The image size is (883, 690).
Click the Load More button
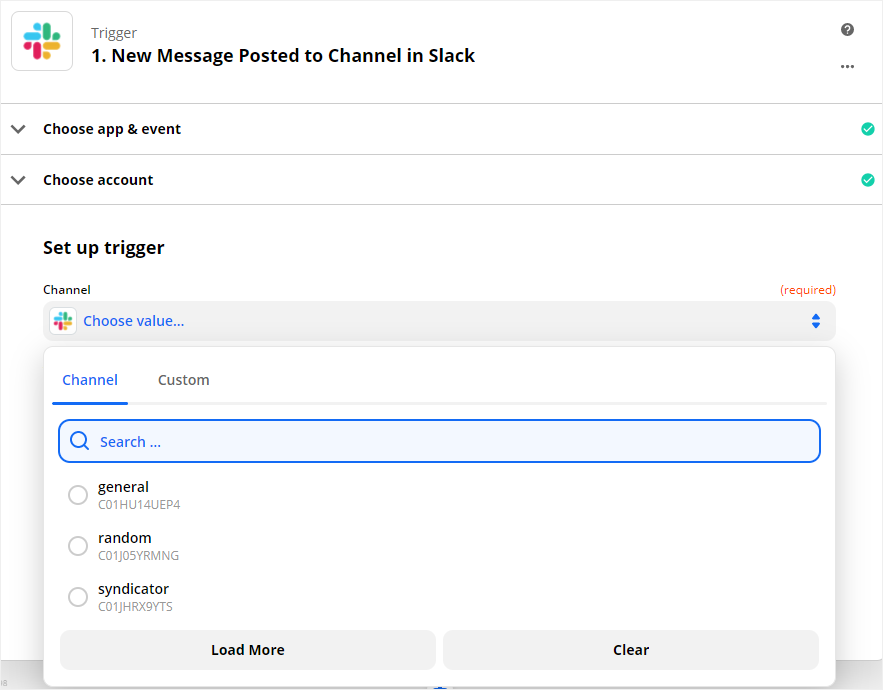click(x=248, y=650)
